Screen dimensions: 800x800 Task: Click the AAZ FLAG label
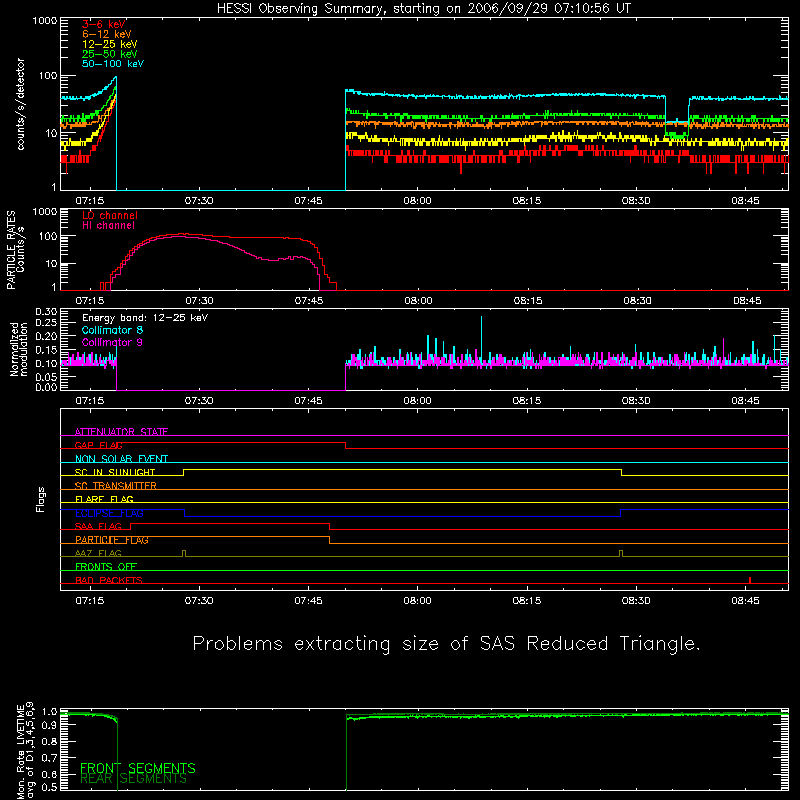tap(98, 554)
